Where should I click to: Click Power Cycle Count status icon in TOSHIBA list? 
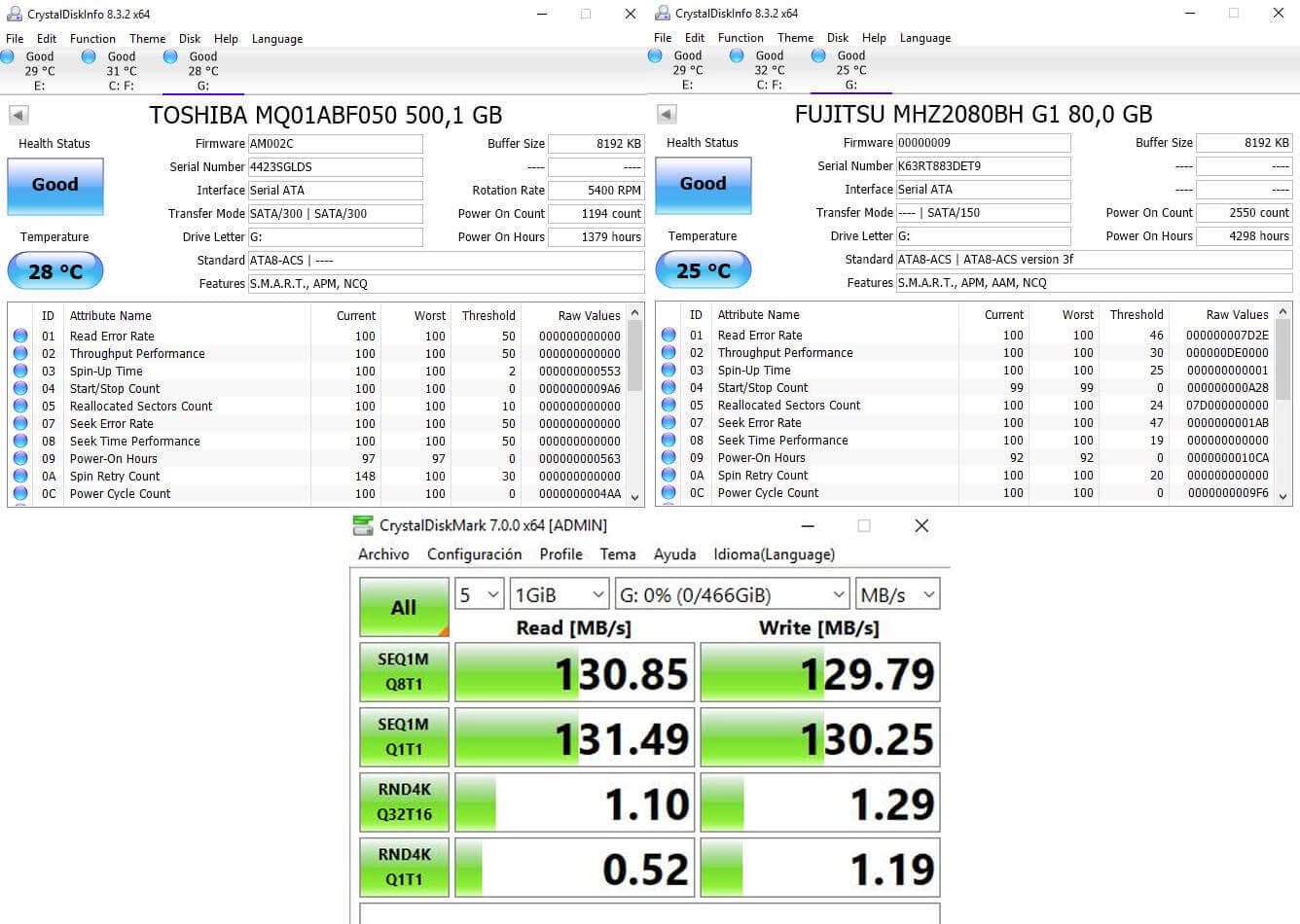[20, 494]
